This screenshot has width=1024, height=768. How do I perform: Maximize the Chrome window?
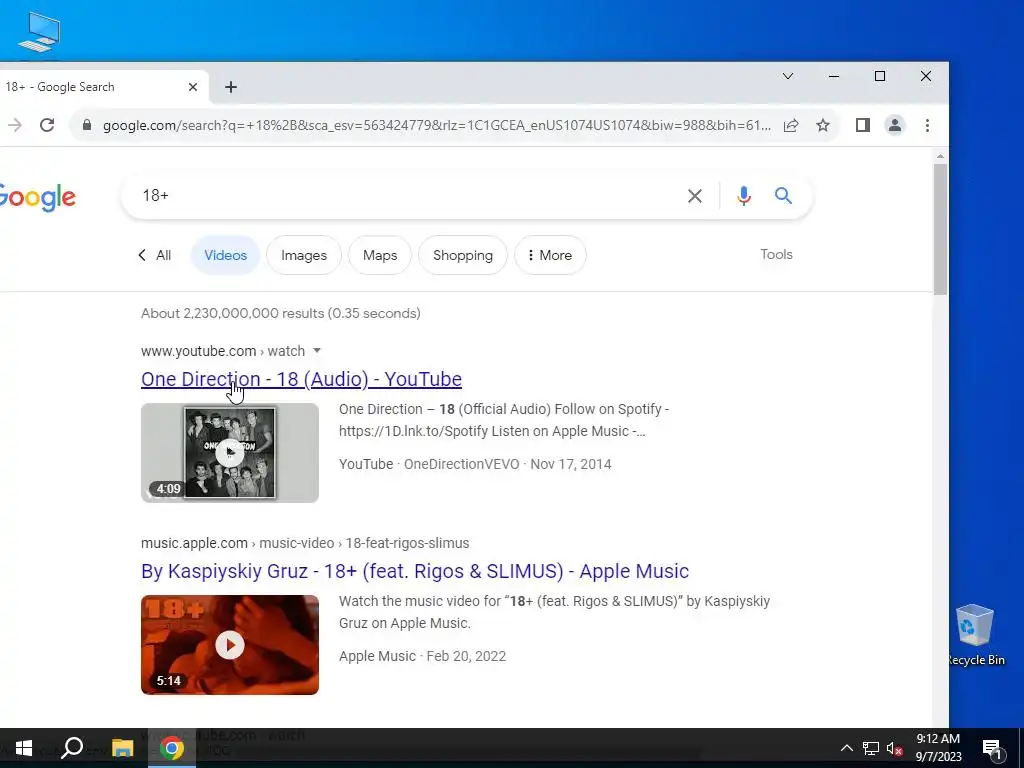[x=880, y=76]
